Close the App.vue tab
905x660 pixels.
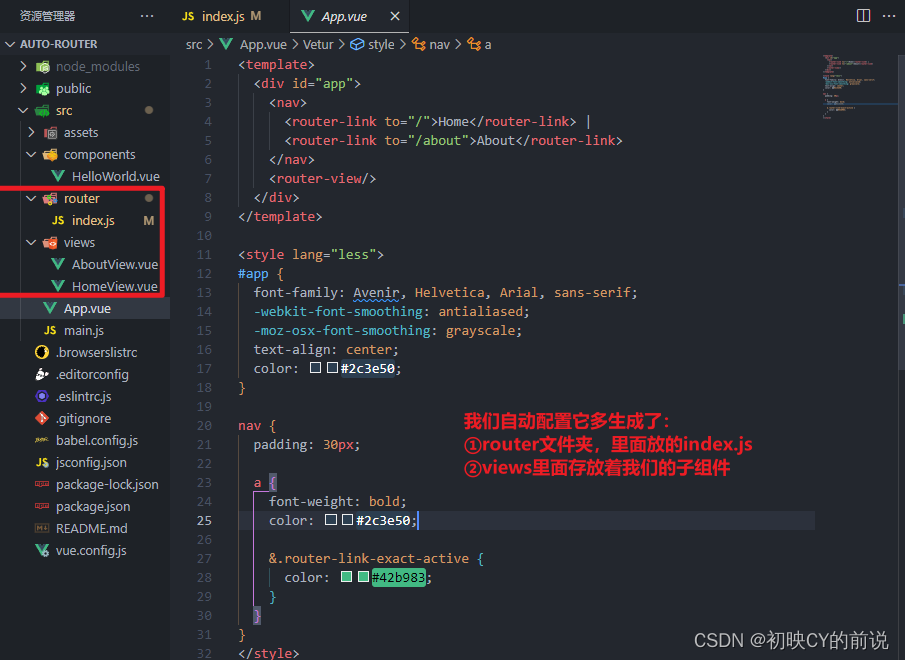395,16
